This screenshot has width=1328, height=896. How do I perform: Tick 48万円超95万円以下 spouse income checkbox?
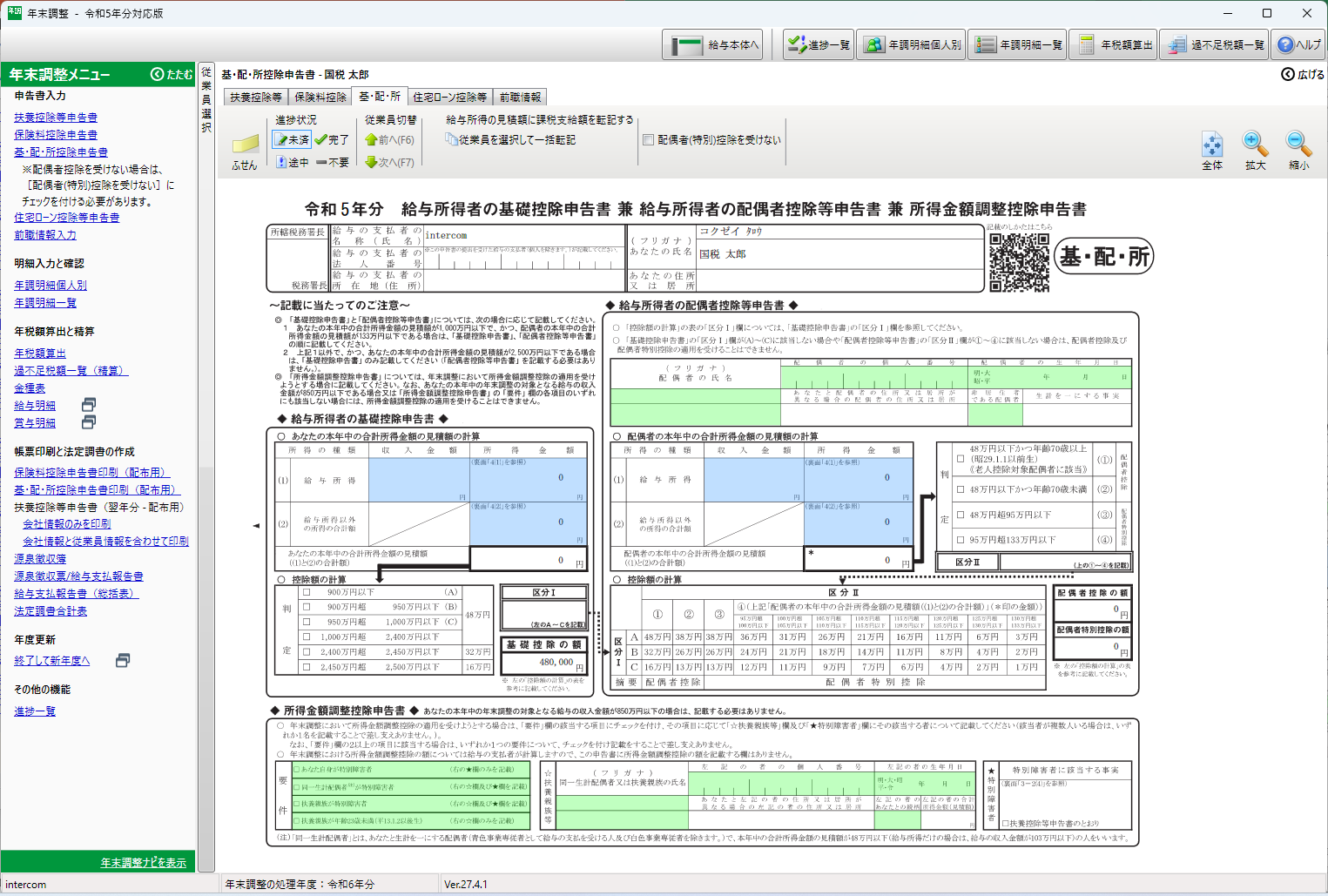pyautogui.click(x=960, y=515)
